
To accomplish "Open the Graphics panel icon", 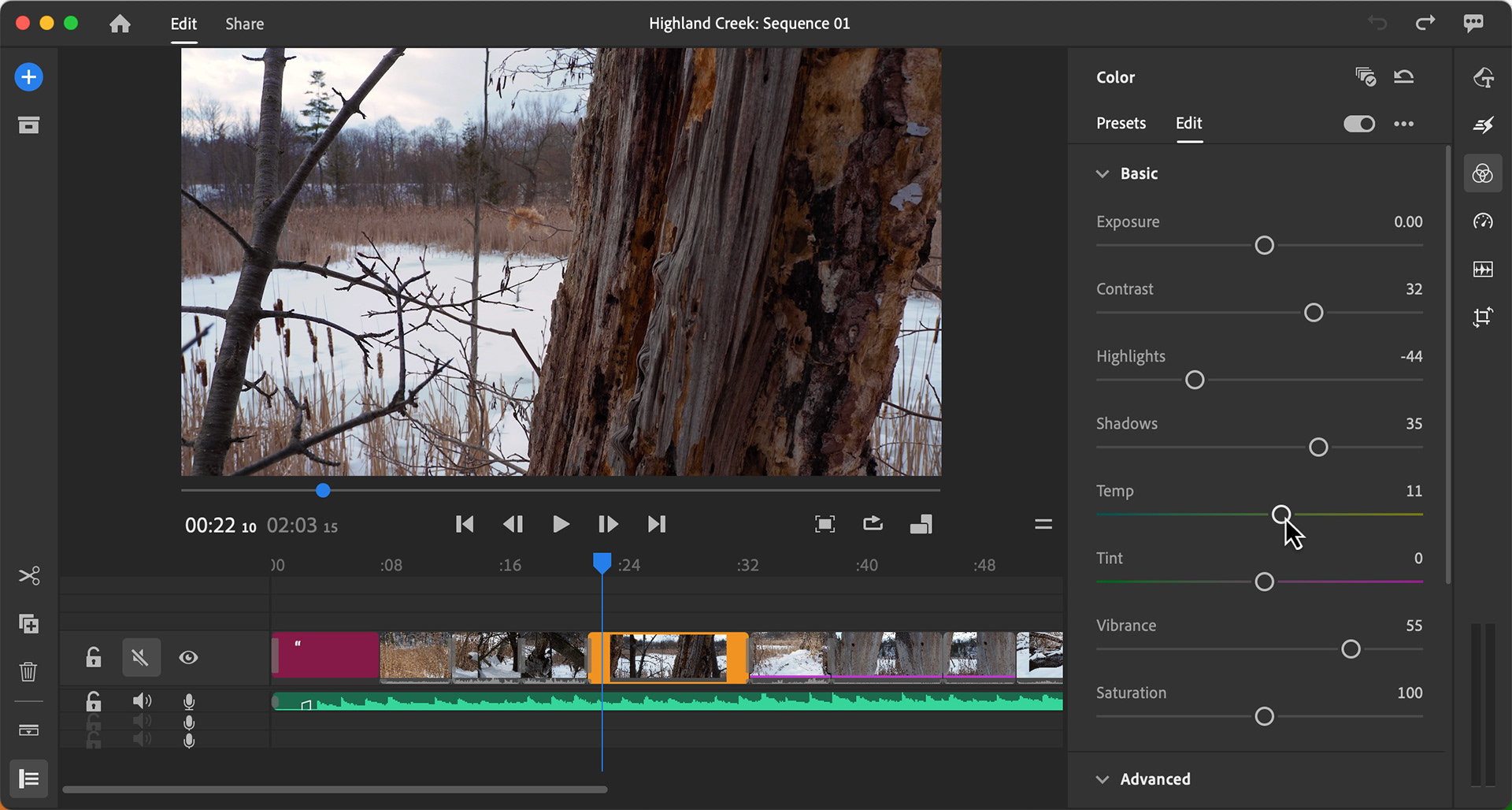I will click(x=1483, y=77).
